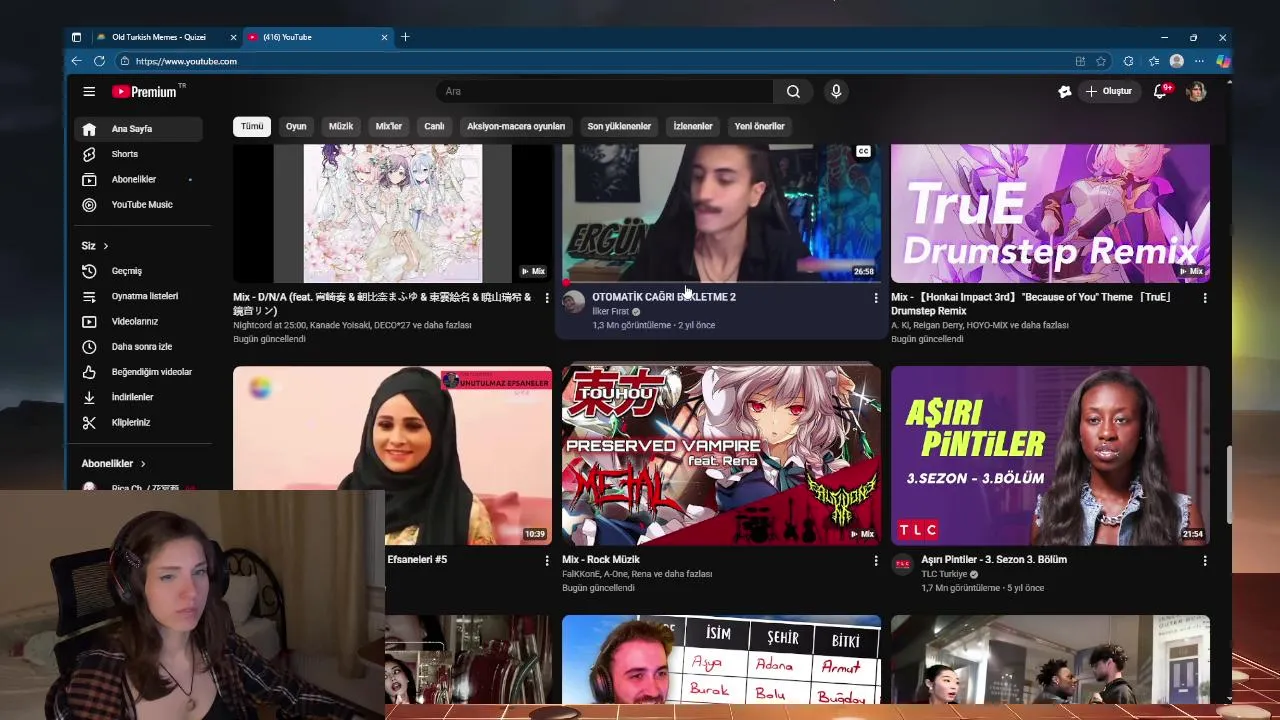This screenshot has height=720, width=1280.
Task: Select the Oyun filter chip
Action: tap(296, 126)
